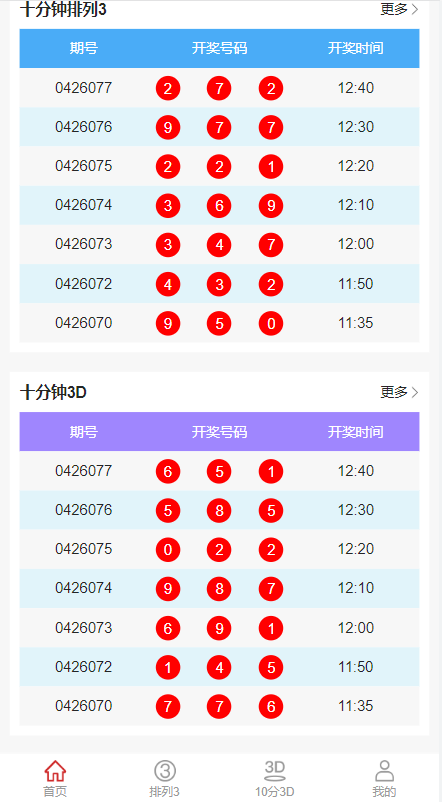Screen dimensions: 442x802
Task: Open issue 0426073 in the 3D table
Action: (83, 628)
